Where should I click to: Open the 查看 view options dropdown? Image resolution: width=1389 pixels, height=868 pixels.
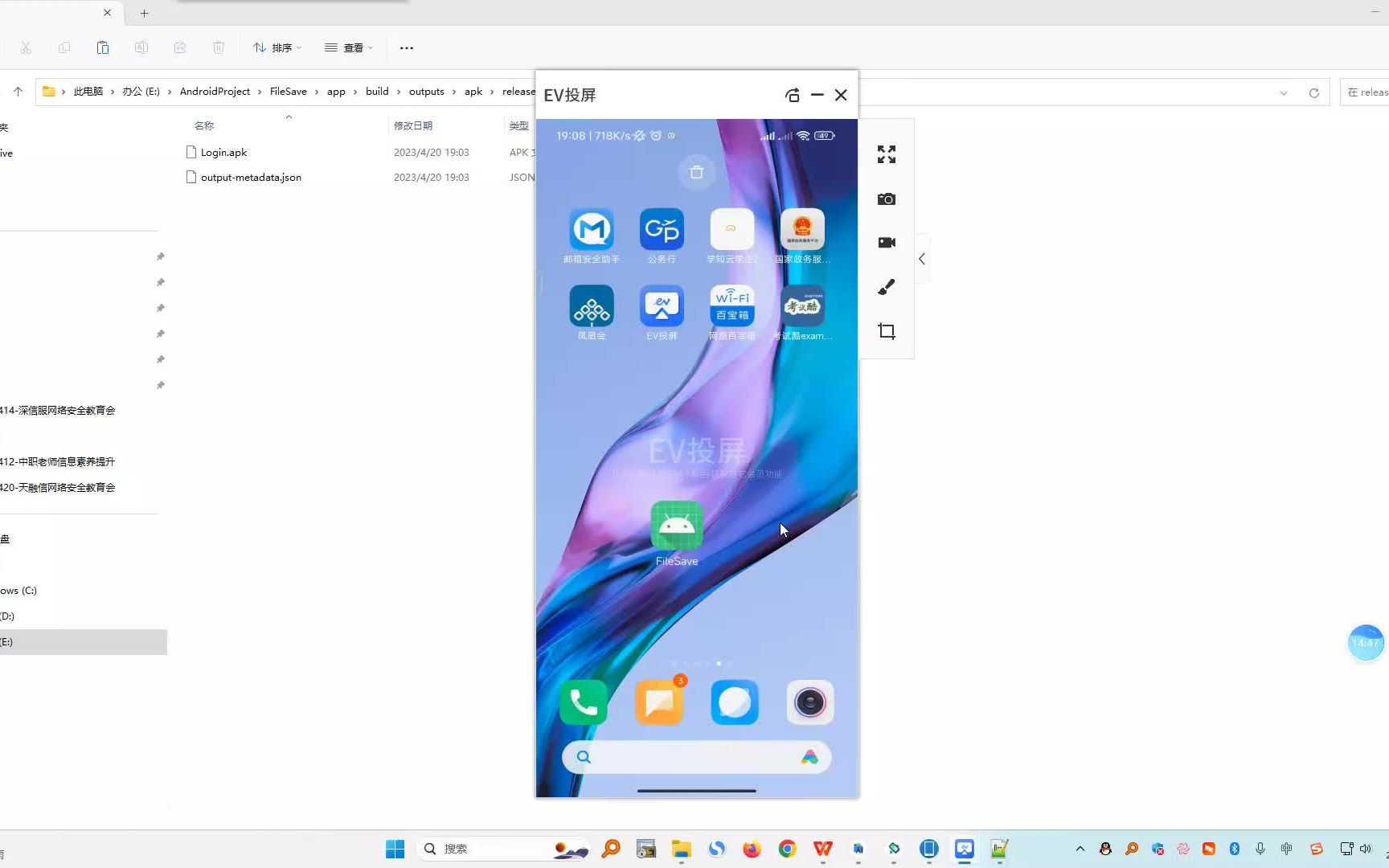[x=348, y=47]
